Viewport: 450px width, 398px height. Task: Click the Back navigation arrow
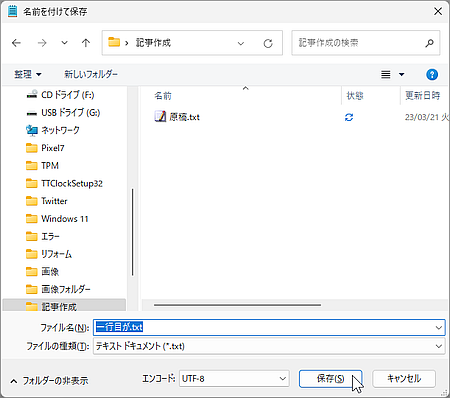tap(16, 43)
